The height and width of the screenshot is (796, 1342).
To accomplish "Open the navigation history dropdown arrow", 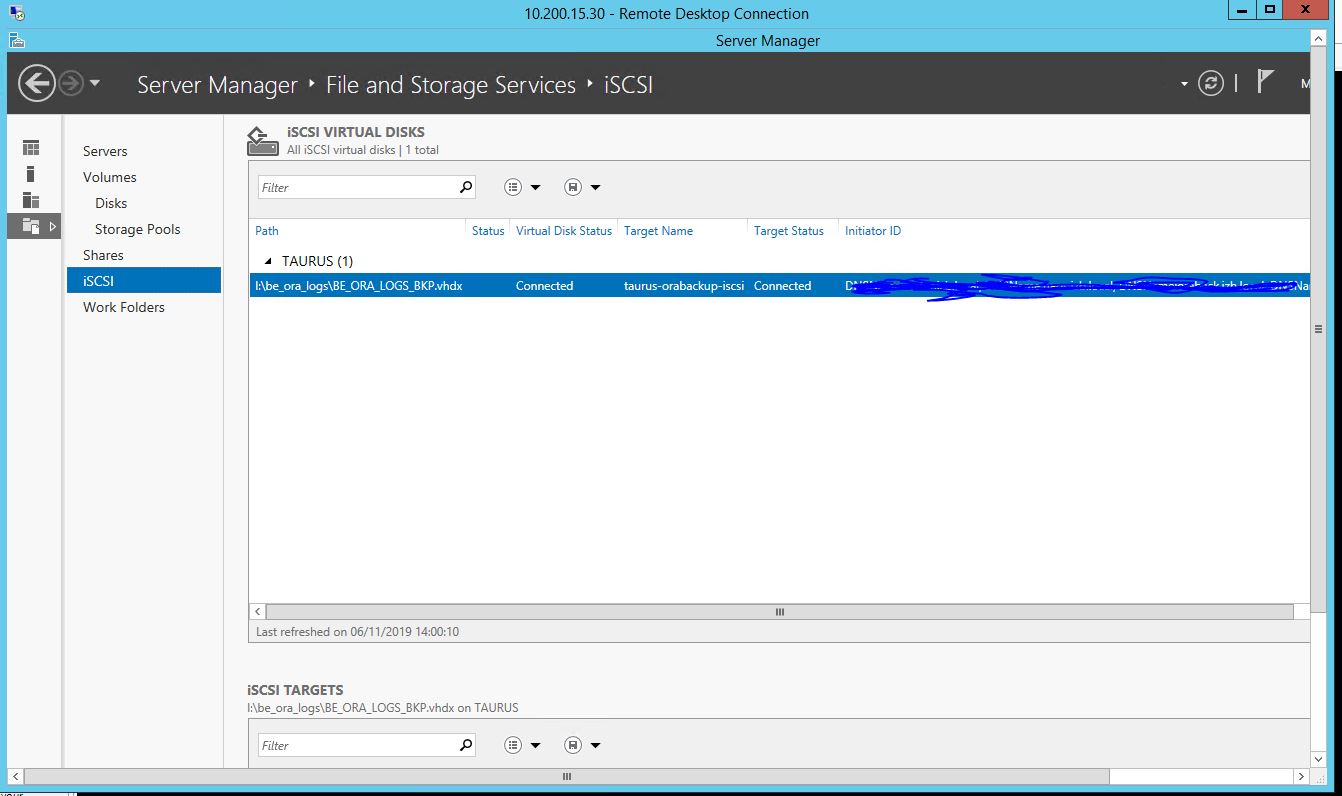I will point(95,83).
